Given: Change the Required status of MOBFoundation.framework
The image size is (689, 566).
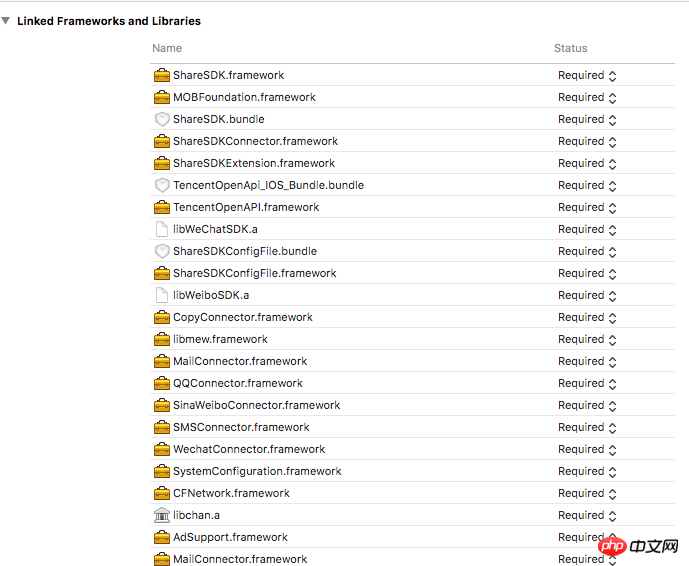Looking at the screenshot, I should click(x=587, y=98).
